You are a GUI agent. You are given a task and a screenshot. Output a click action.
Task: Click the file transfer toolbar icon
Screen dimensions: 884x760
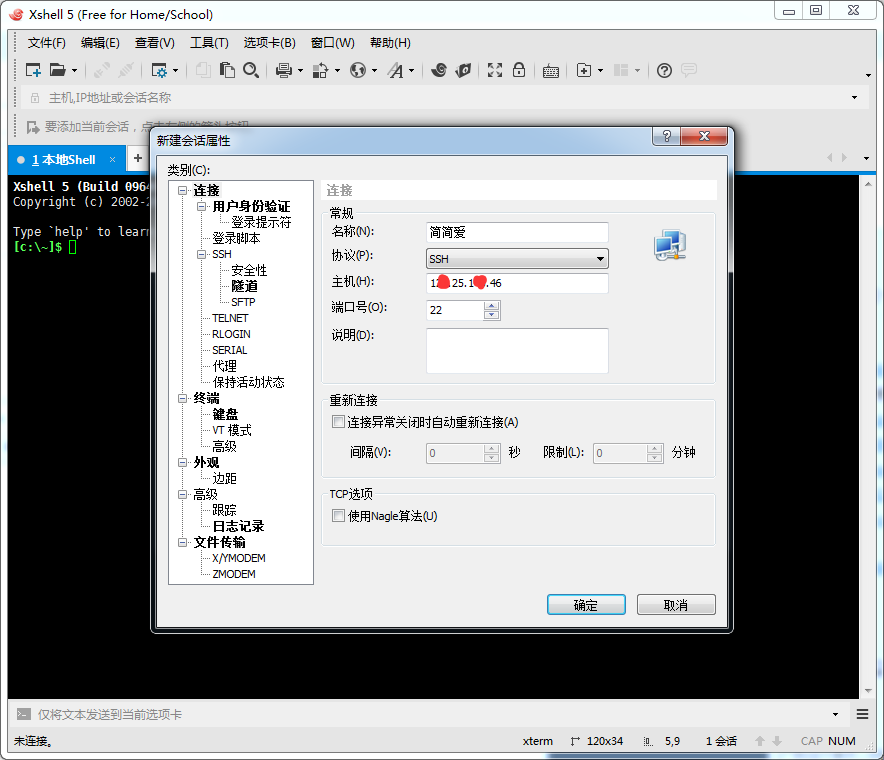click(320, 70)
